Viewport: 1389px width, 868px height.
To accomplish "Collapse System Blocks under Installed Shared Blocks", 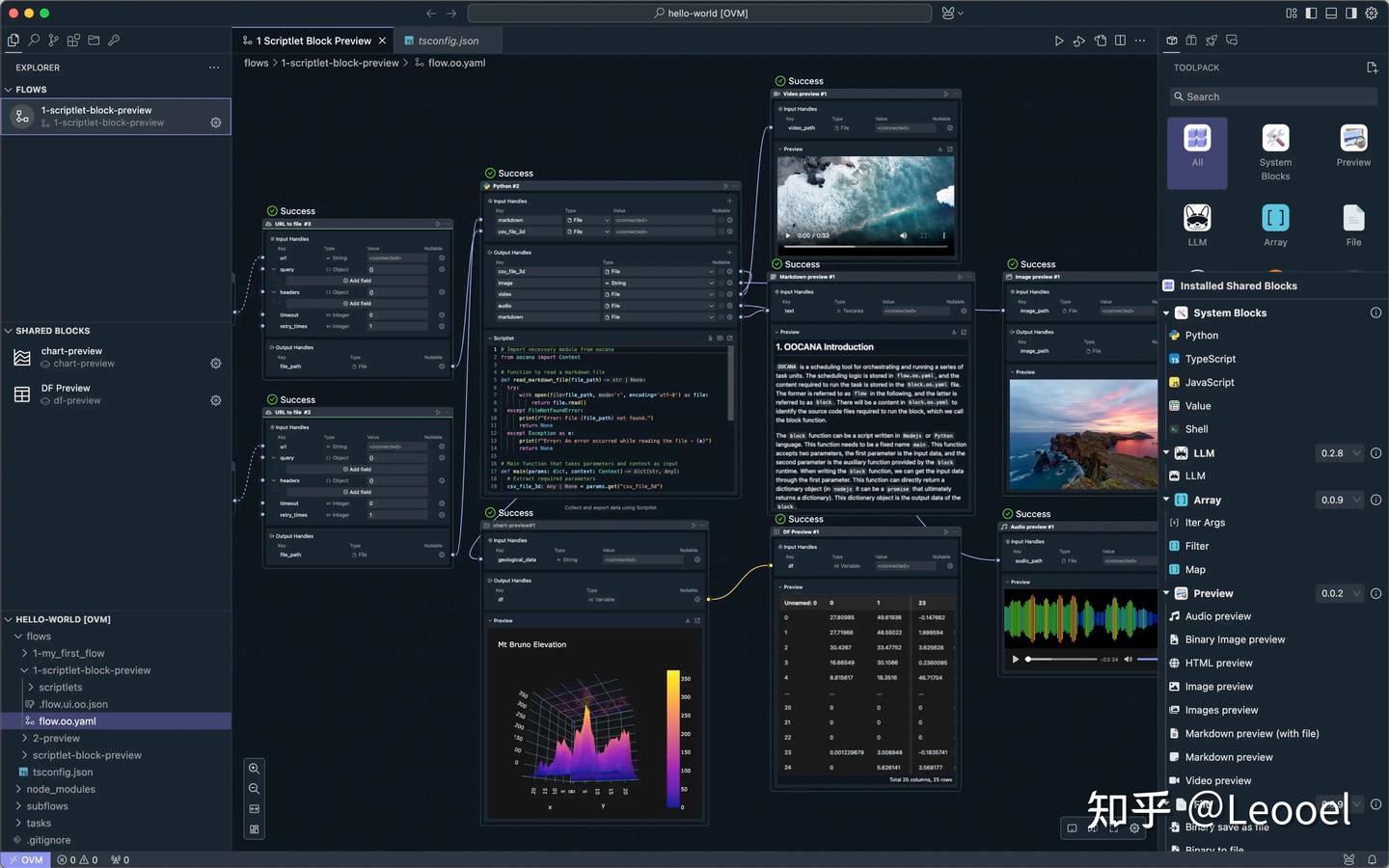I will tap(1166, 312).
